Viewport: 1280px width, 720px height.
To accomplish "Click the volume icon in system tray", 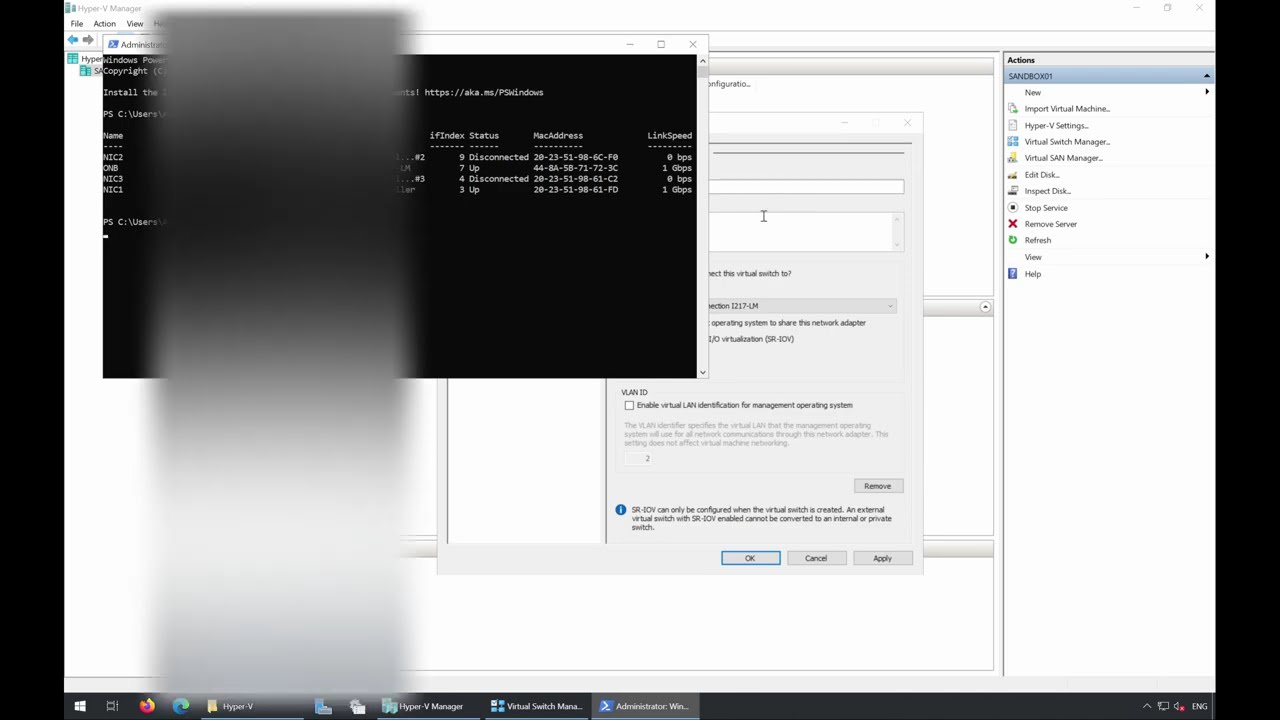I will pos(1179,706).
